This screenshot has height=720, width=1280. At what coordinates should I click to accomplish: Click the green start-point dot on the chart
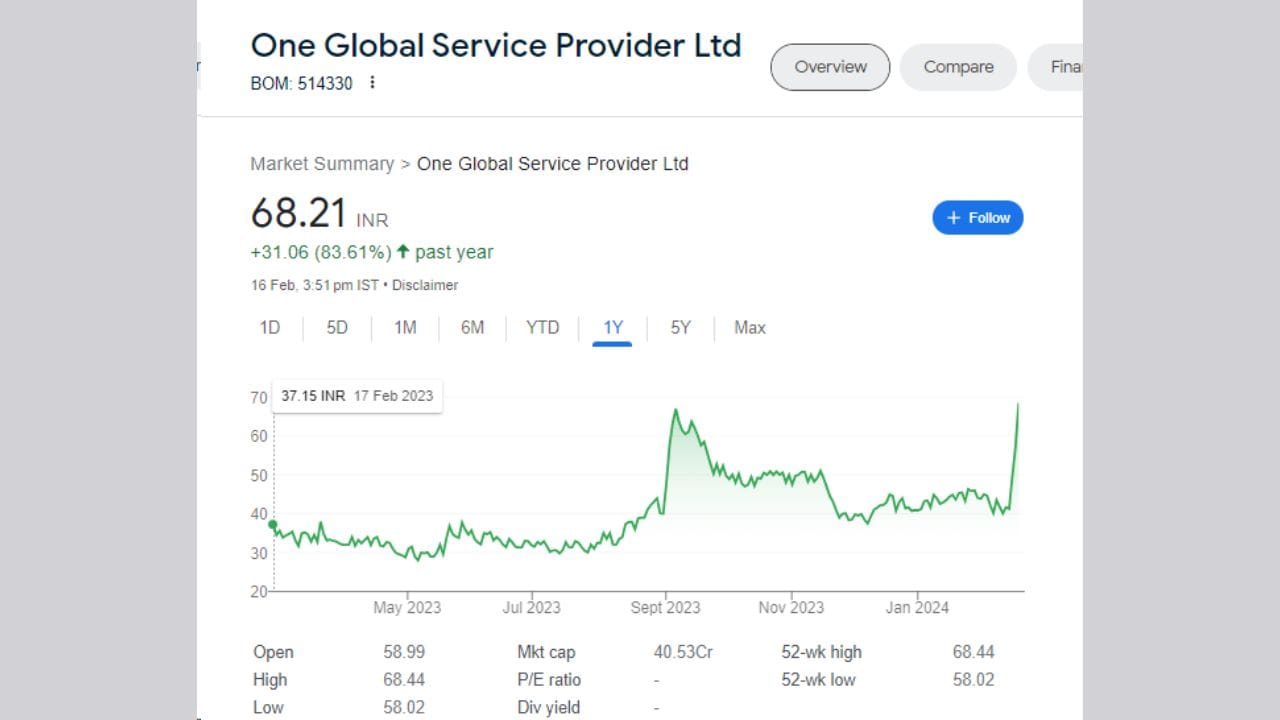pyautogui.click(x=273, y=524)
